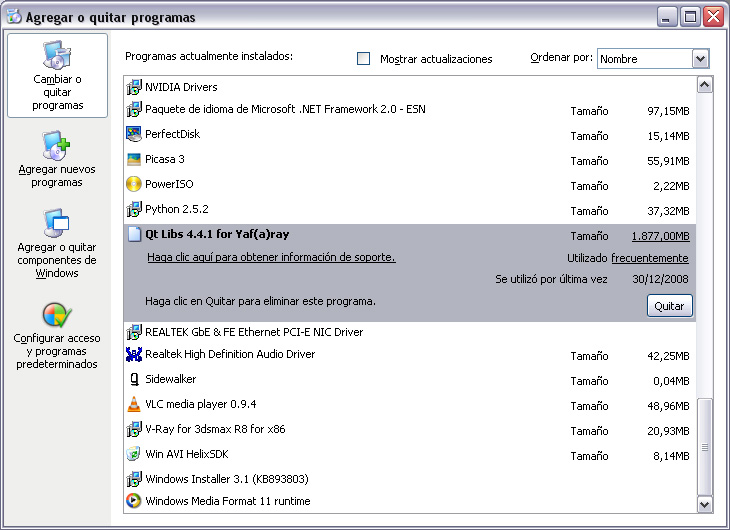Open Agregar o quitar componentes de Windows
This screenshot has height=530, width=730.
[x=57, y=244]
